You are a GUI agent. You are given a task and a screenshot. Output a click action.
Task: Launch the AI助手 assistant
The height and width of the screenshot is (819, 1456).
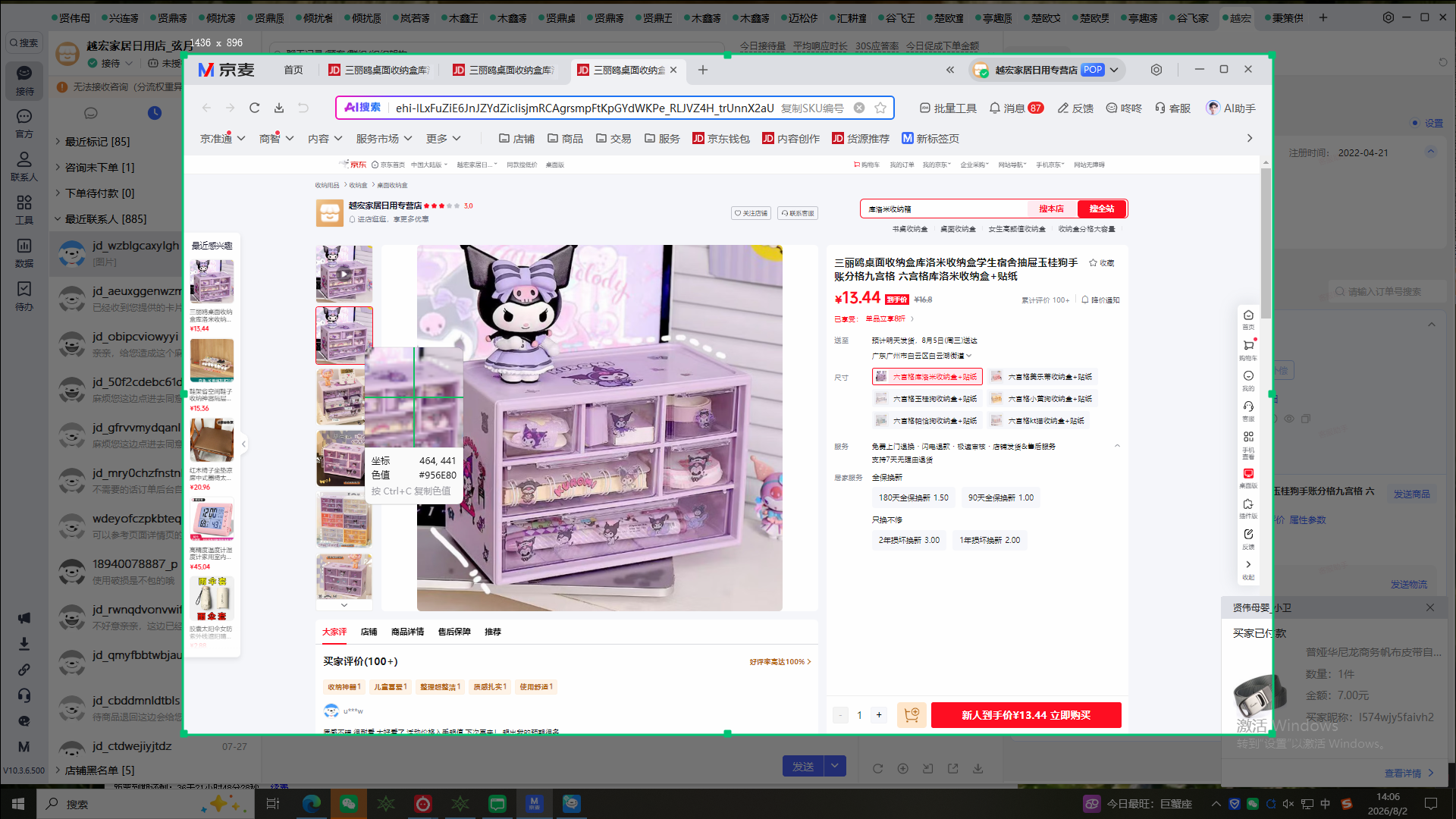(1231, 108)
